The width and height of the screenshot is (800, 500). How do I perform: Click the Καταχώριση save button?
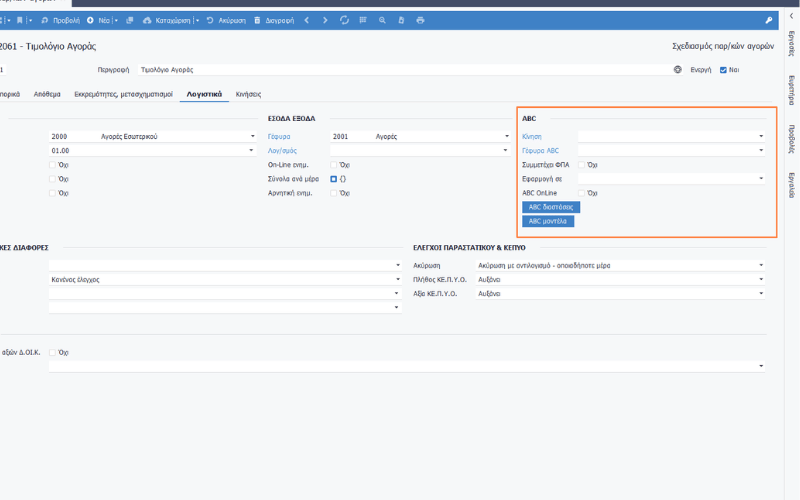(x=167, y=20)
